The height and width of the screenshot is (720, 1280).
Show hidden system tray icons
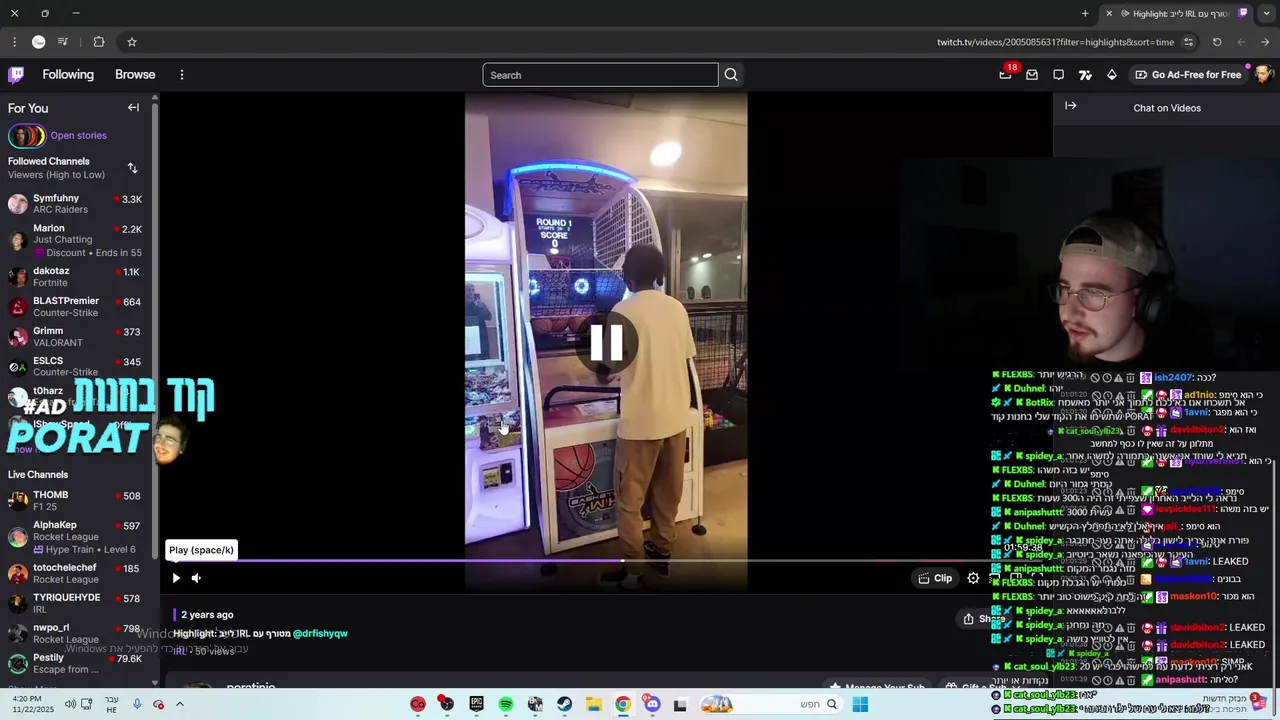tap(180, 704)
